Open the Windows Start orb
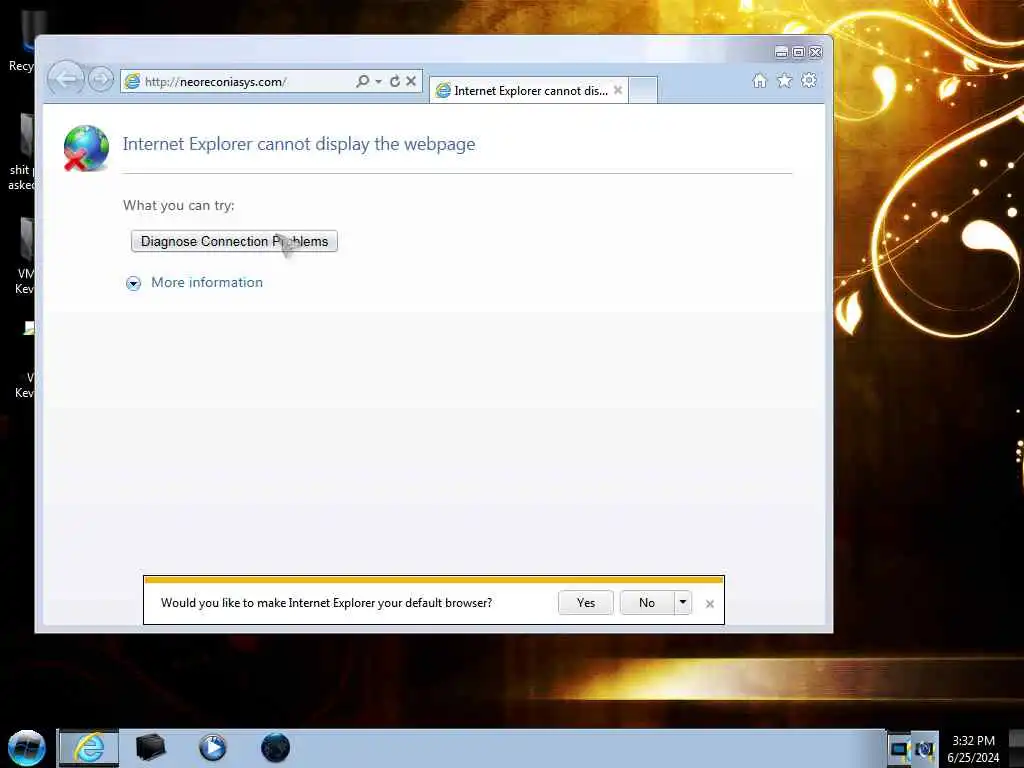This screenshot has height=768, width=1024. (27, 748)
